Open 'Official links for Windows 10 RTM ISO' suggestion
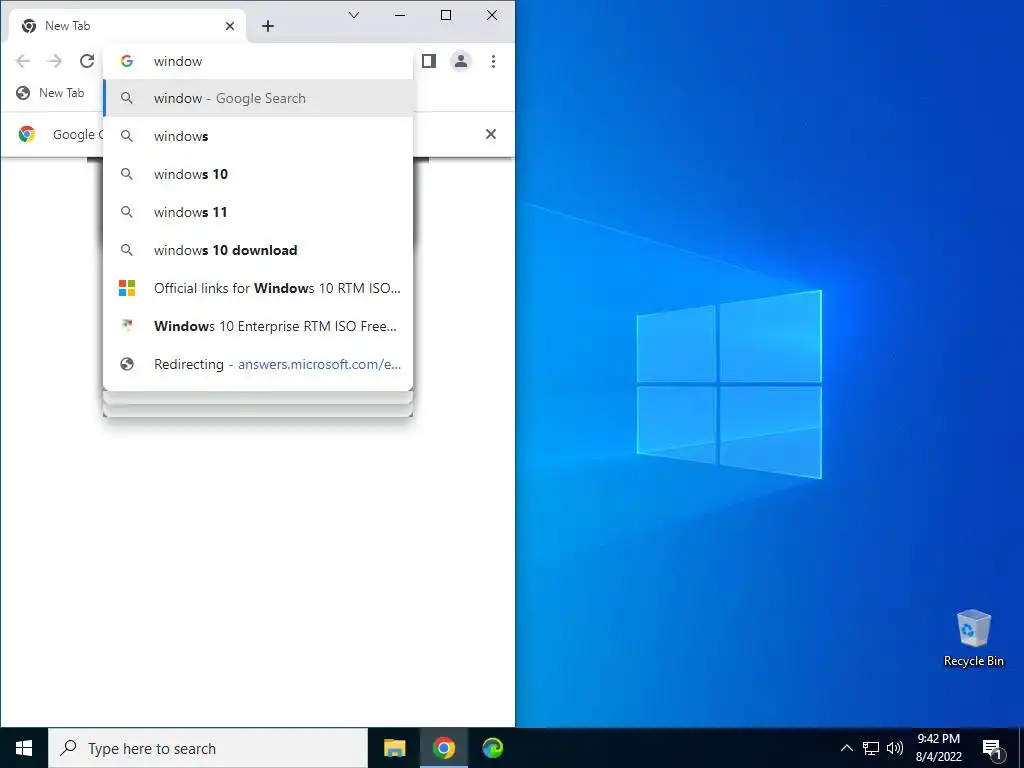The height and width of the screenshot is (768, 1024). [x=258, y=288]
